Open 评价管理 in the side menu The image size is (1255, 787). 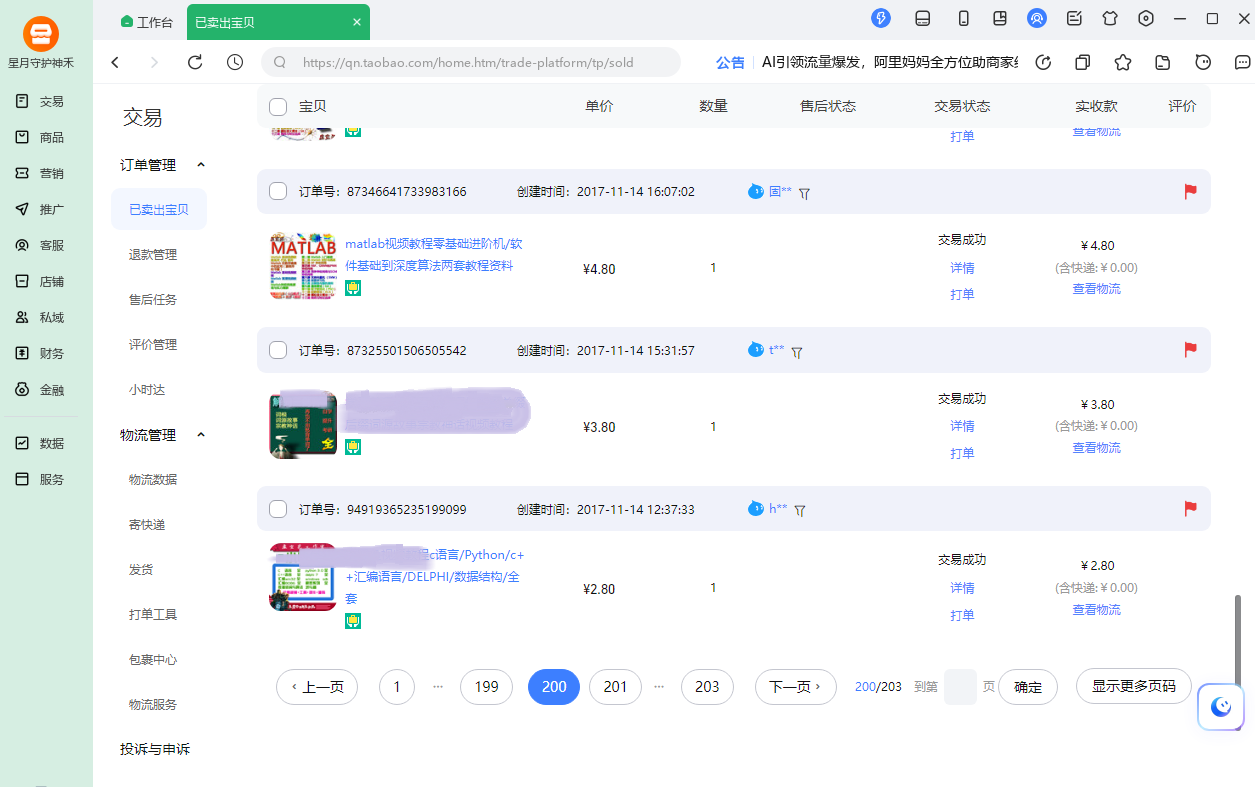153,344
